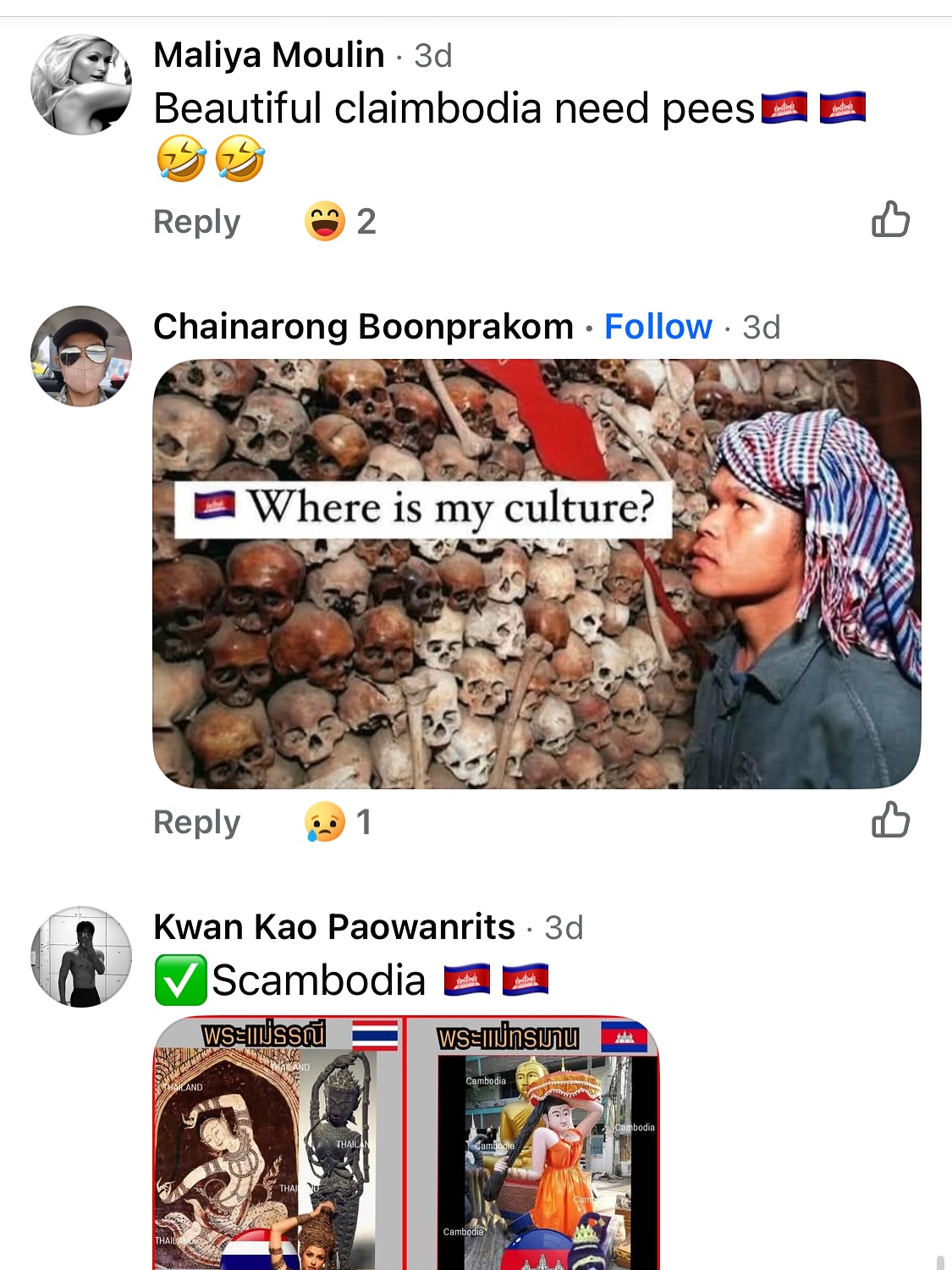952x1270 pixels.
Task: Open Maliya Moulin's profile picture
Action: 81,85
